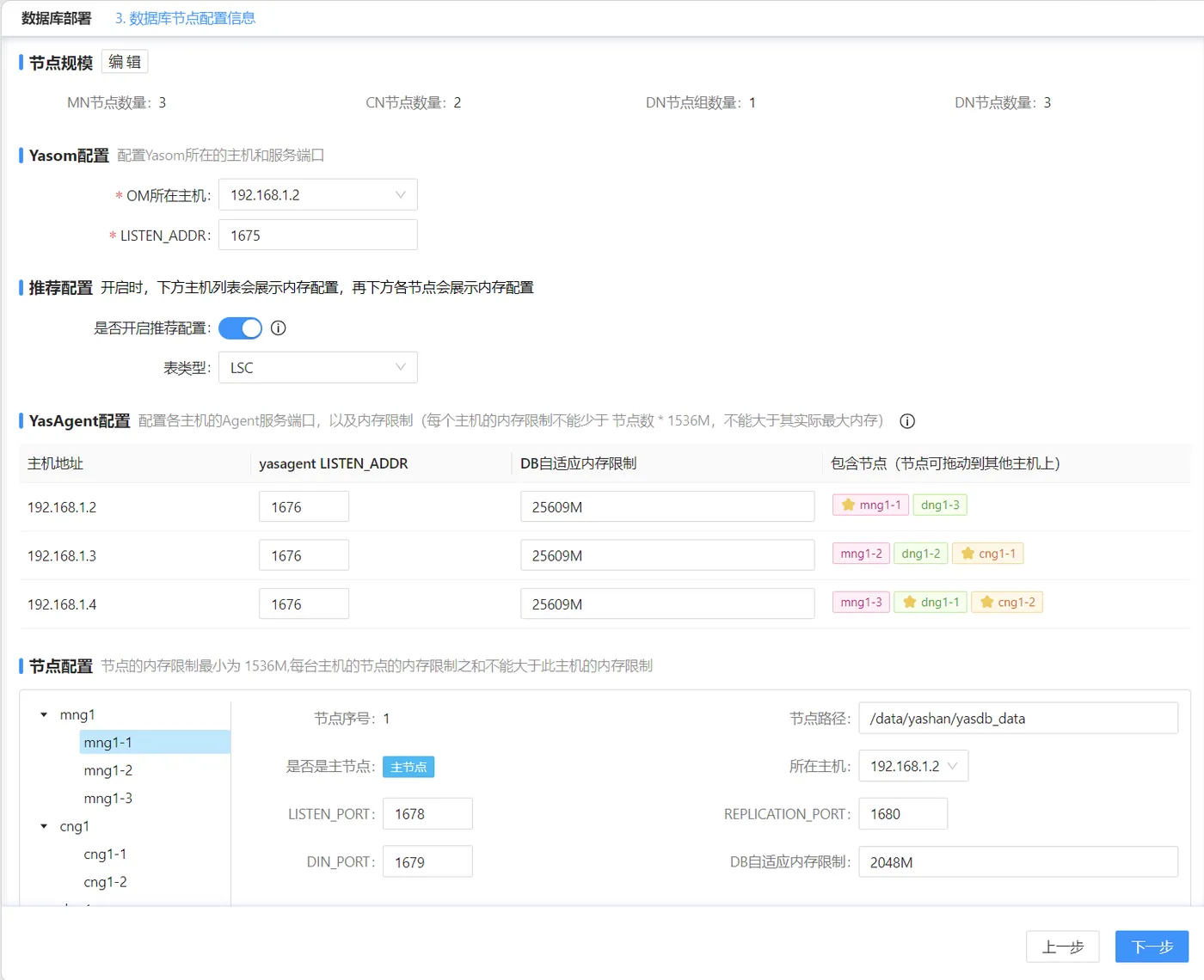
Task: Click memory limit field for host 192.168.1.4
Action: coord(667,603)
